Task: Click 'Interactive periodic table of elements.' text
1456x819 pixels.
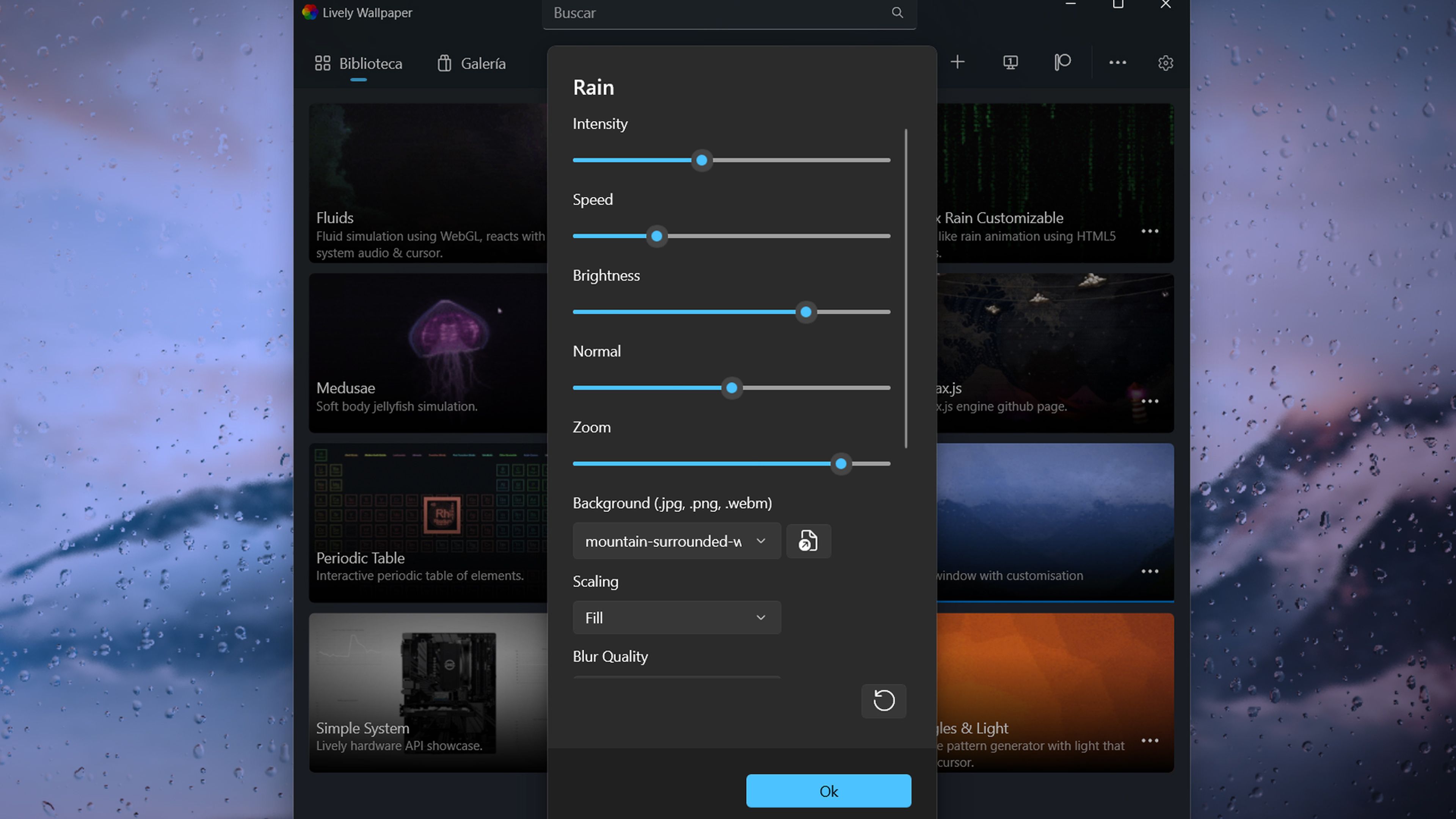Action: (x=419, y=576)
